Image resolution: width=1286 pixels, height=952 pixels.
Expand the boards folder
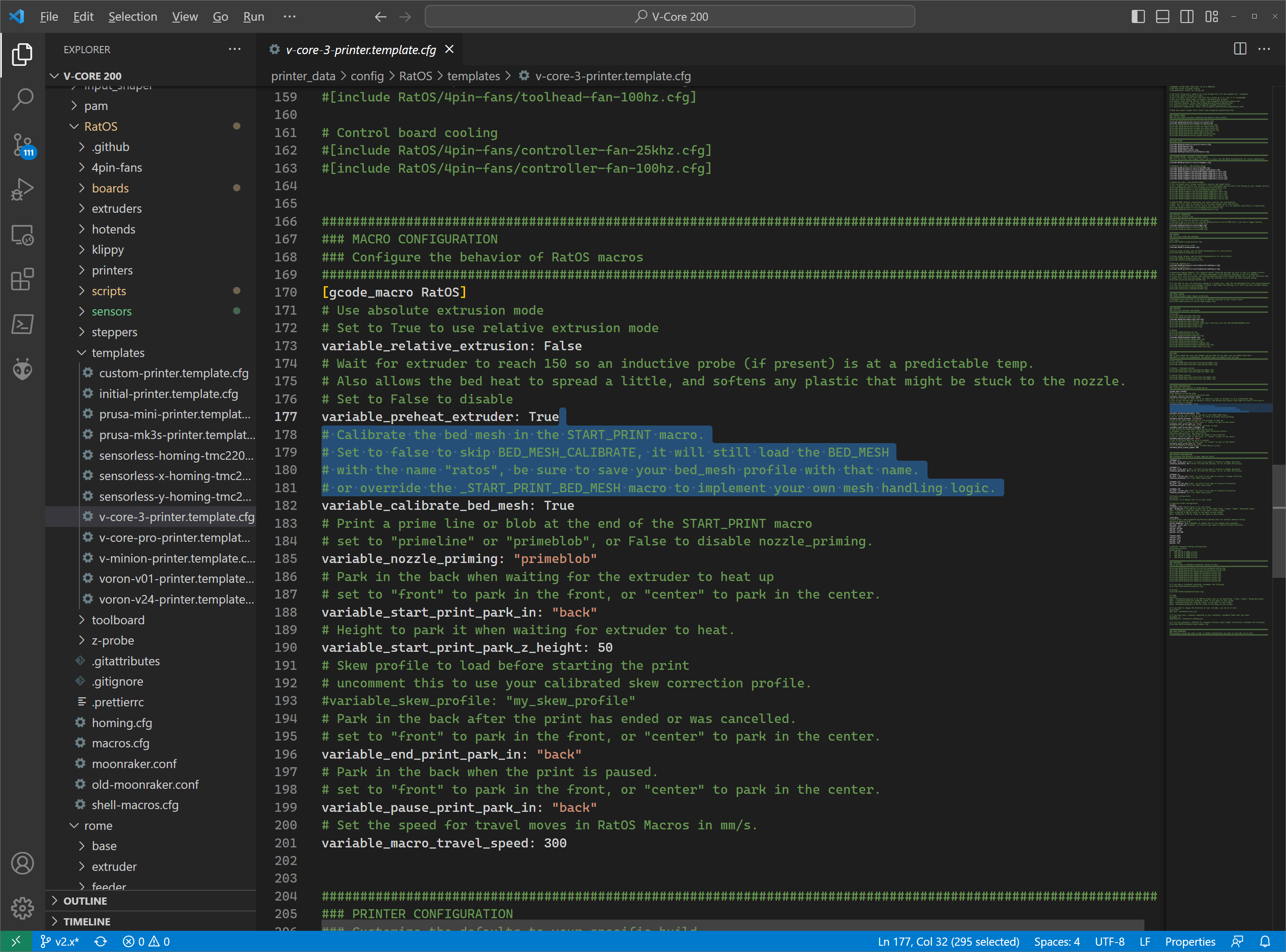point(110,188)
